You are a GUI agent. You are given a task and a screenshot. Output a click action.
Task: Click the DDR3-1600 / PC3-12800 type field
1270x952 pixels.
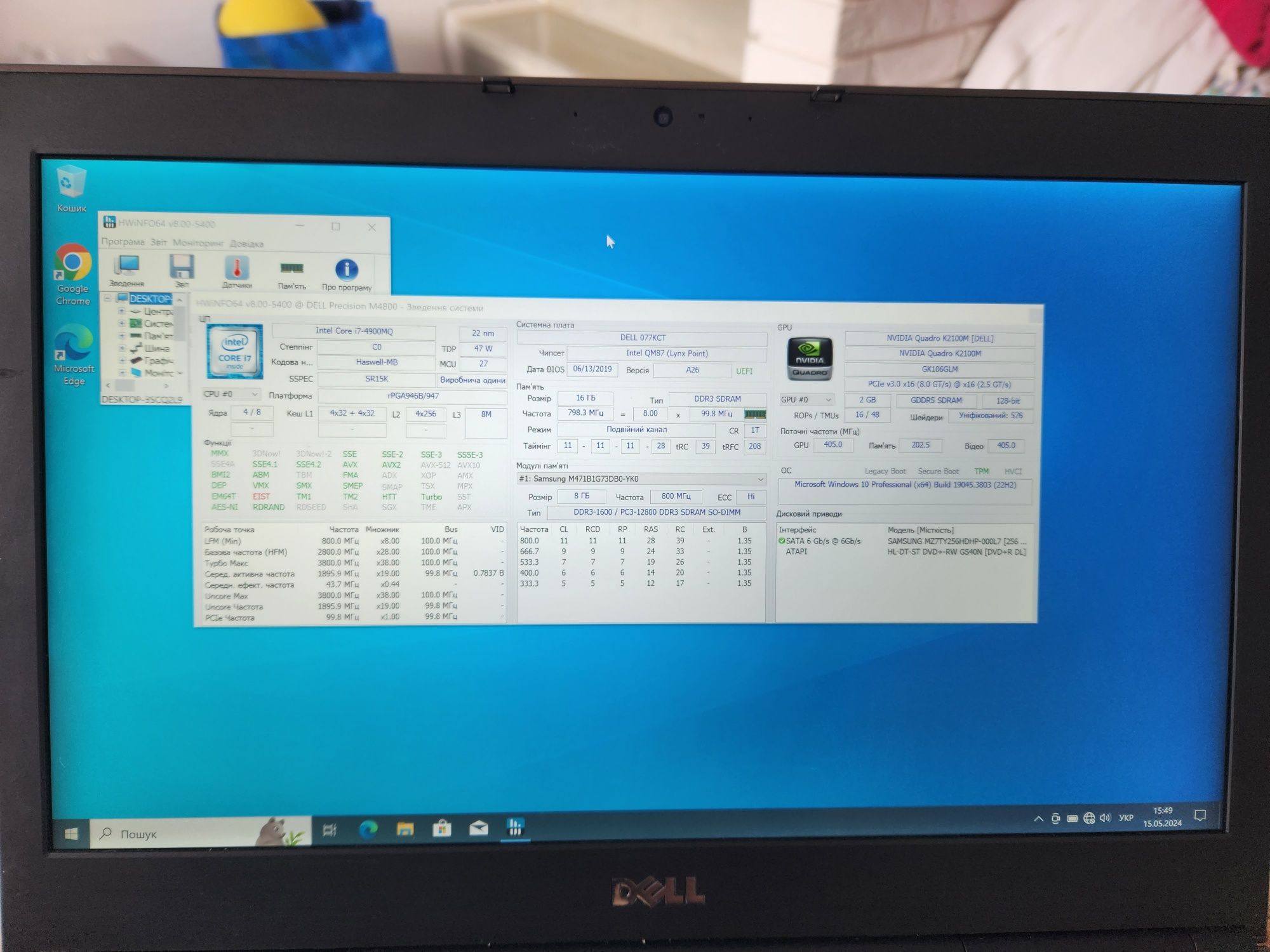pos(657,512)
